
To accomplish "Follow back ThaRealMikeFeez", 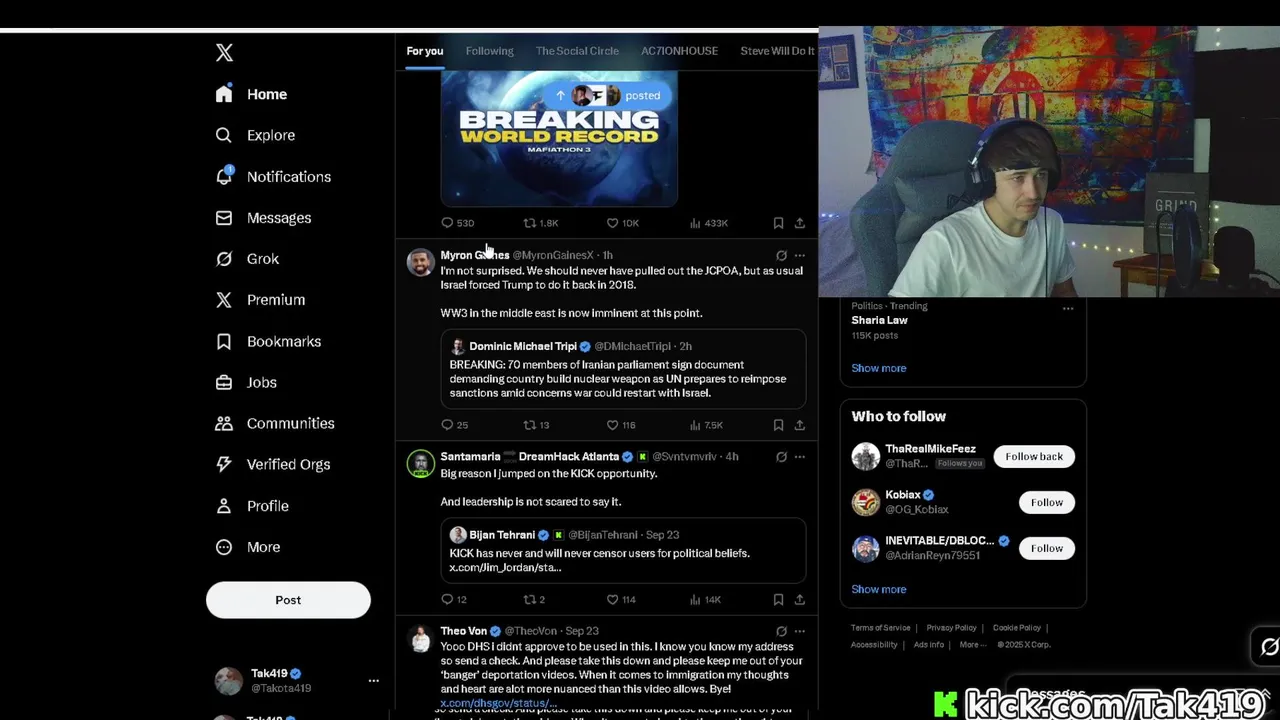I will pos(1034,457).
